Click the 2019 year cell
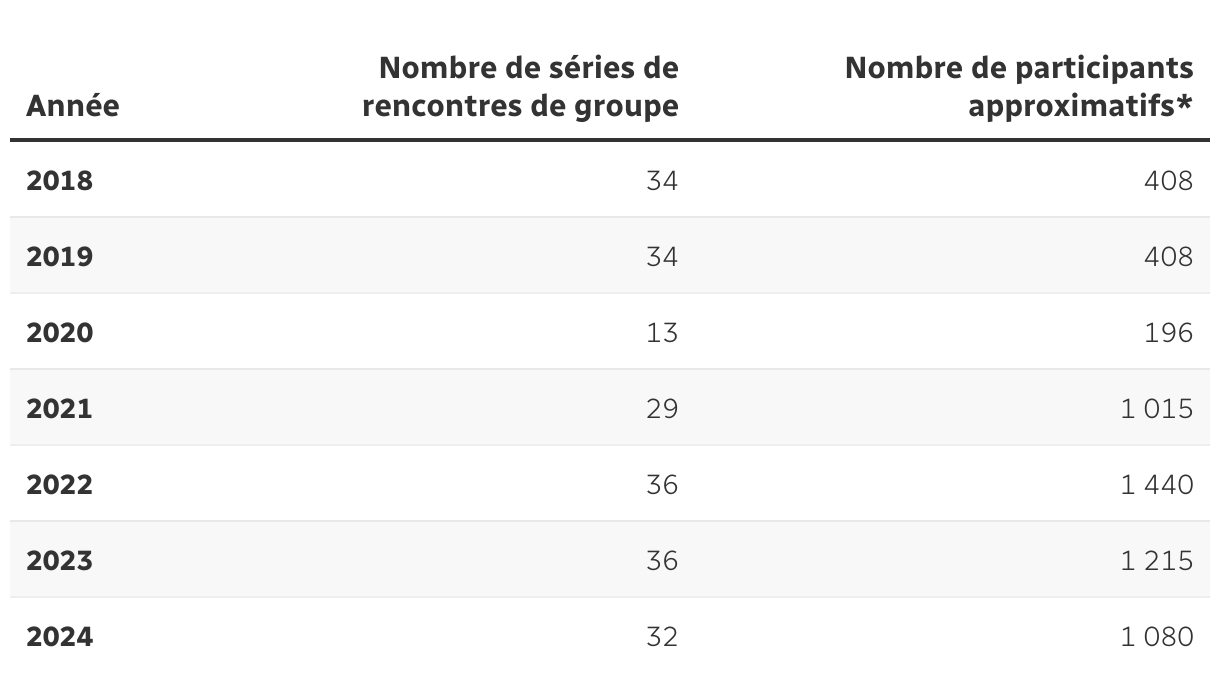 pos(59,257)
